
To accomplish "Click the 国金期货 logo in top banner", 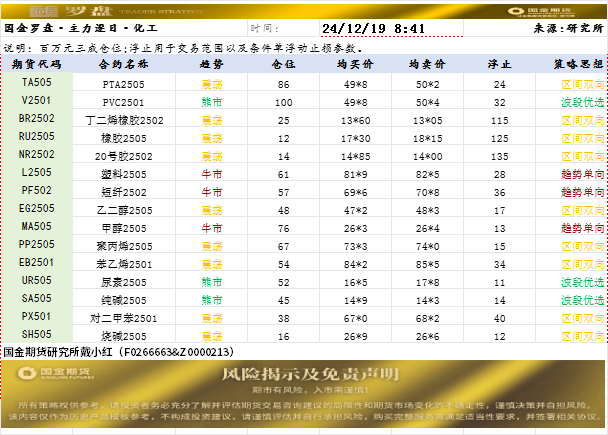I will 542,12.
